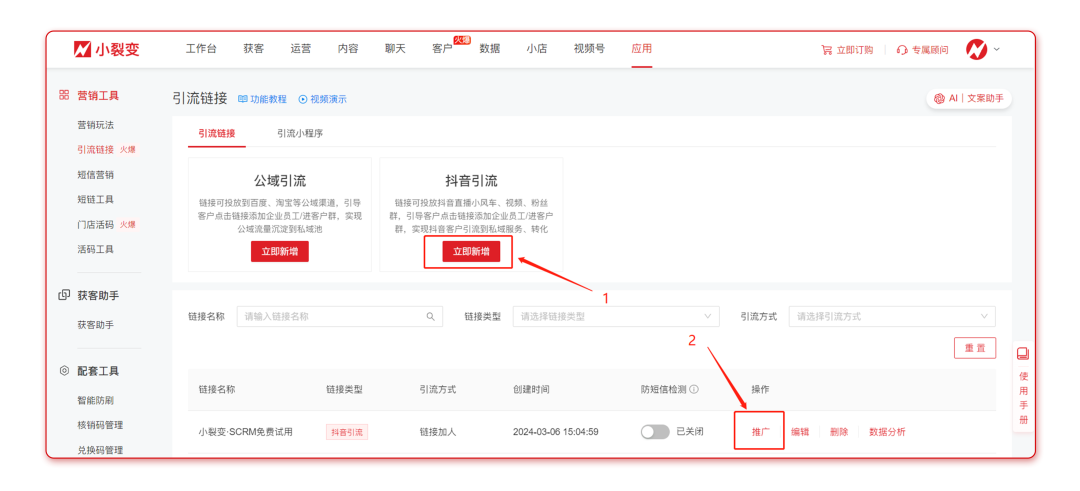Play the 视频演示 video icon link
Screen dimensions: 1080x491
(x=303, y=99)
